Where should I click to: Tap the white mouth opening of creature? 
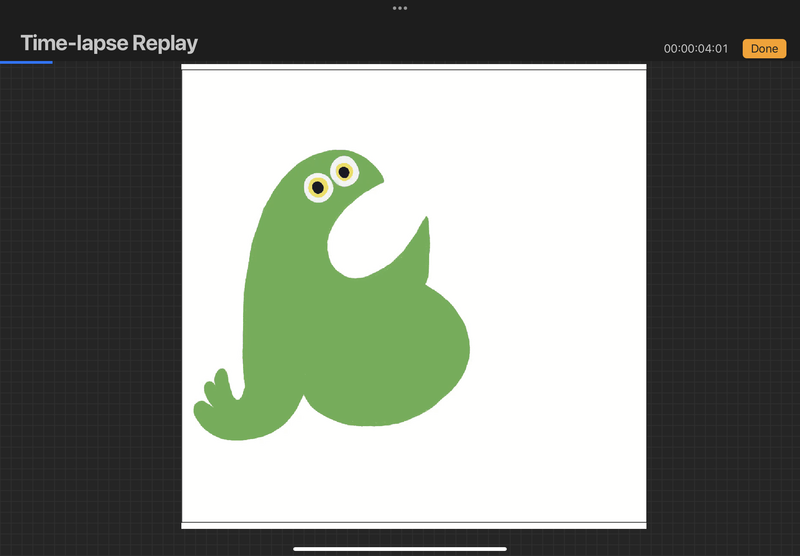click(x=365, y=235)
